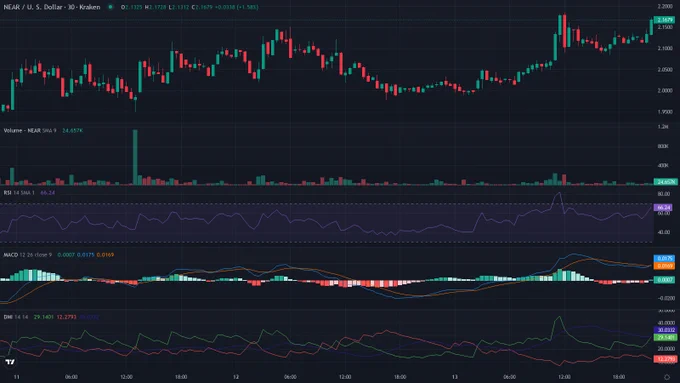Click NEAR / U. S. Dollar symbol title
Screen dimensions: 680x383
coord(52,7)
